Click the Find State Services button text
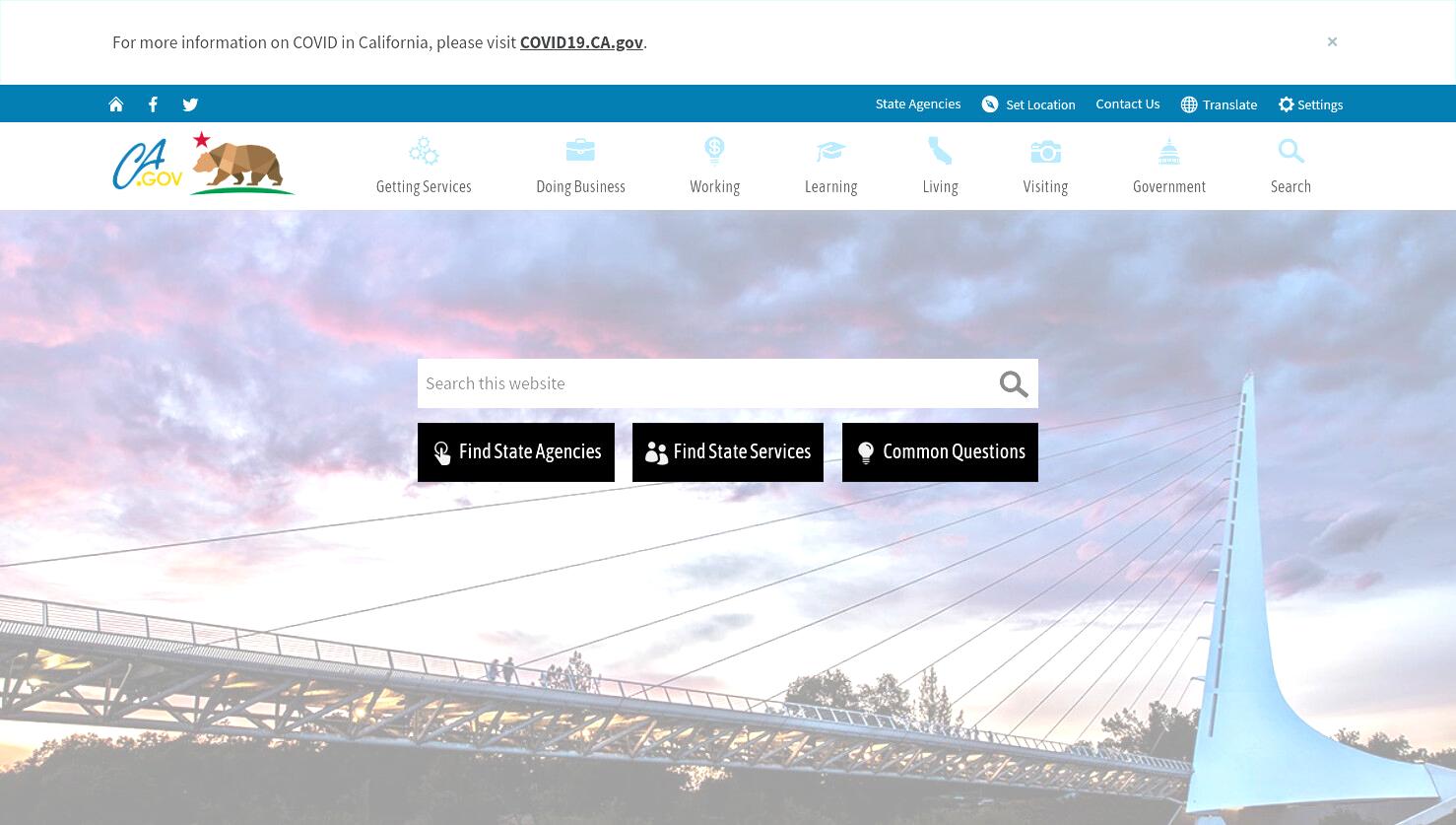The width and height of the screenshot is (1456, 825). (742, 451)
